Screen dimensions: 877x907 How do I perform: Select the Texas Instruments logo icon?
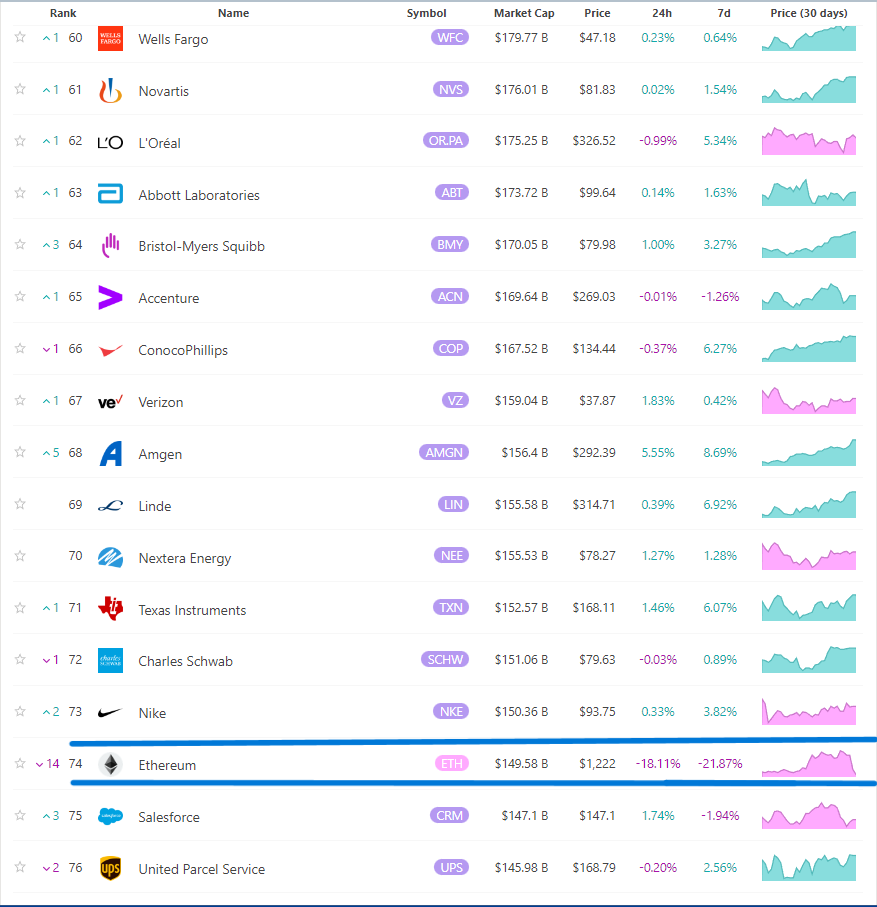tap(110, 609)
